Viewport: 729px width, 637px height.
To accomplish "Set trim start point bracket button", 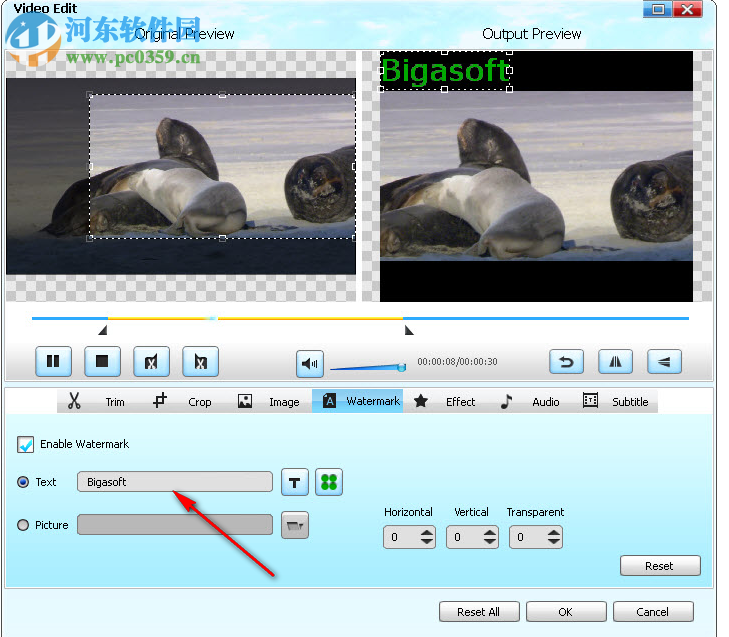I will tap(152, 361).
